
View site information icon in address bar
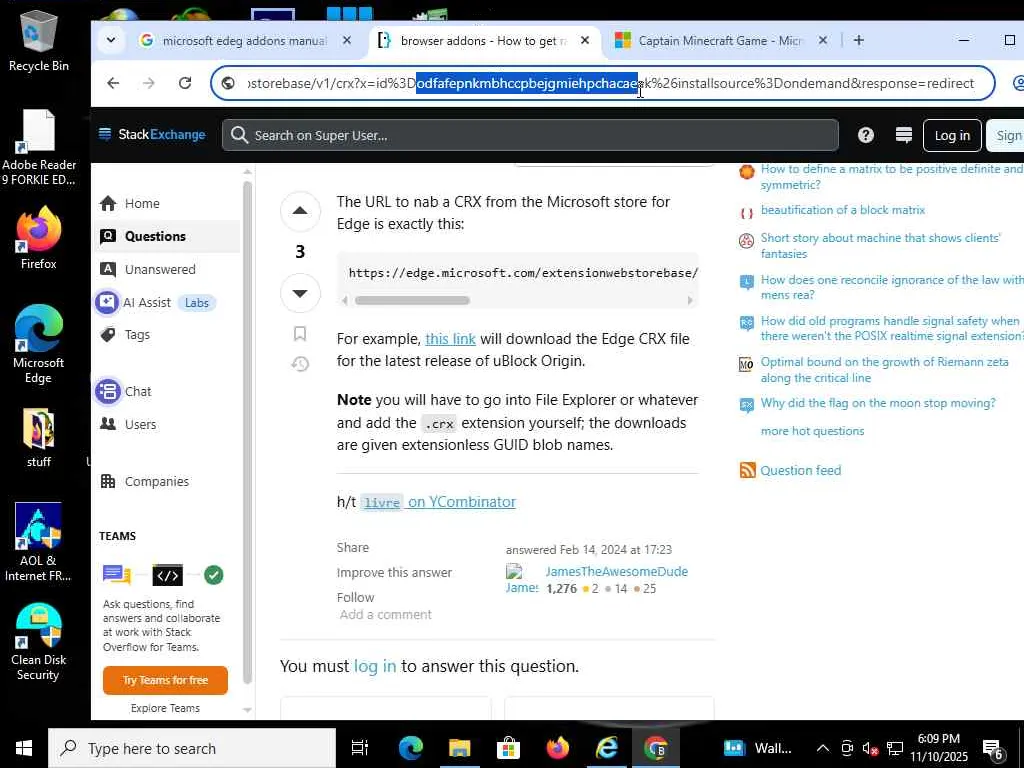[228, 83]
